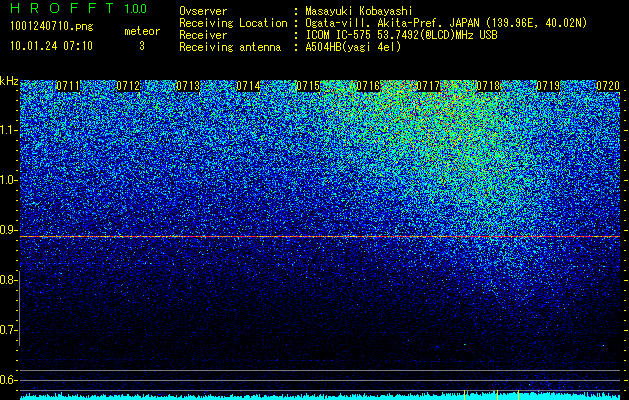Click the 0719 time marker
Image resolution: width=629 pixels, height=400 pixels.
click(548, 86)
